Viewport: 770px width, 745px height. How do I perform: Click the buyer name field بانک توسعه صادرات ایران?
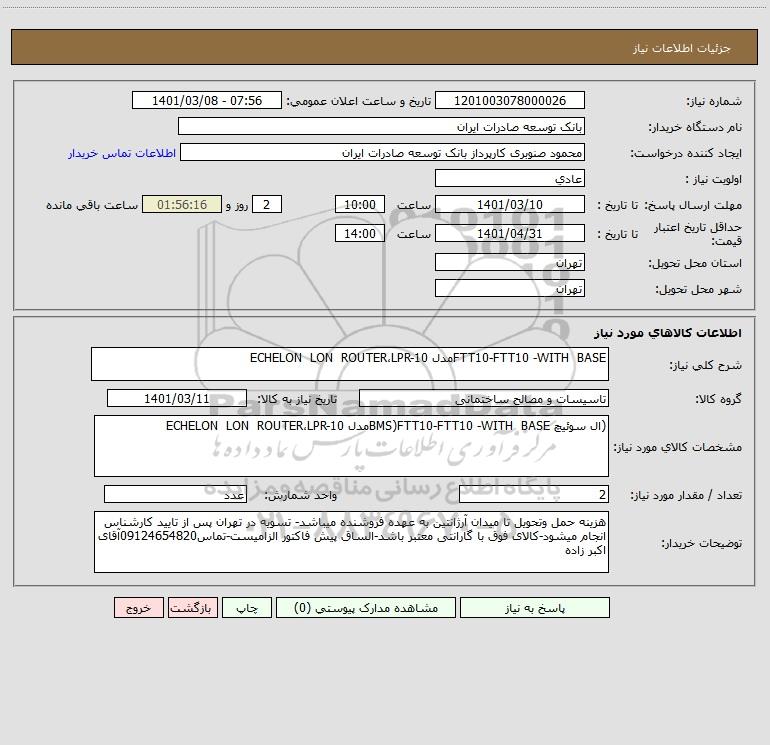click(x=381, y=127)
